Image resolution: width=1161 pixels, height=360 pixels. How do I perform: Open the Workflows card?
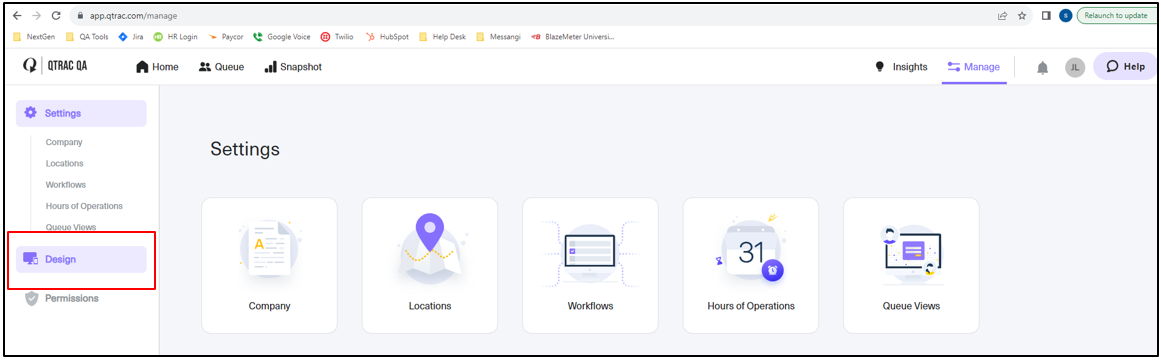591,265
